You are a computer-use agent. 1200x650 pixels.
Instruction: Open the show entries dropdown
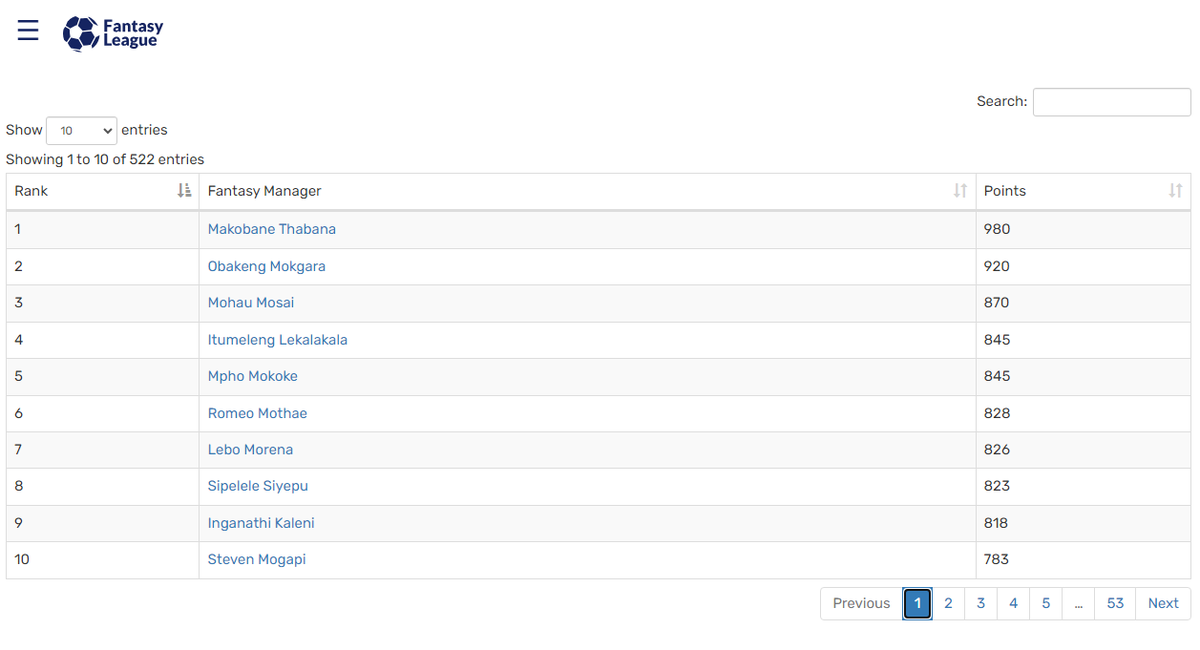[82, 131]
